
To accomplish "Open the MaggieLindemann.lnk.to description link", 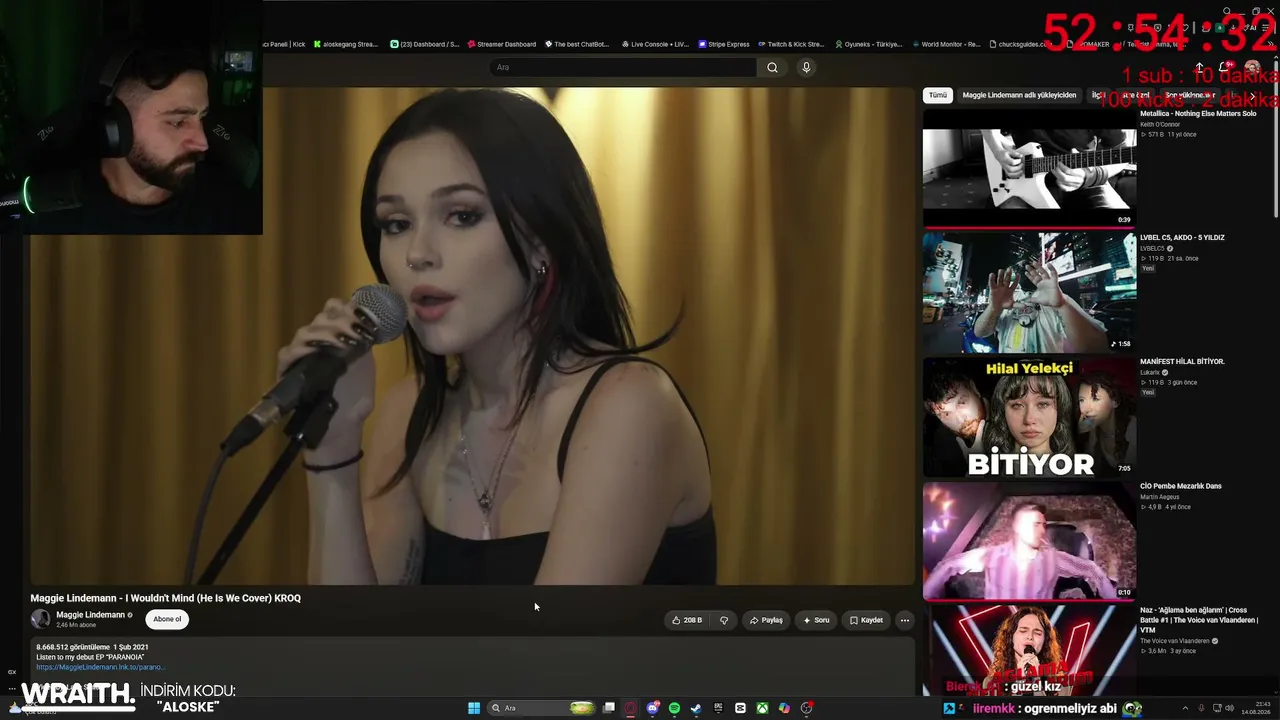I will [100, 667].
